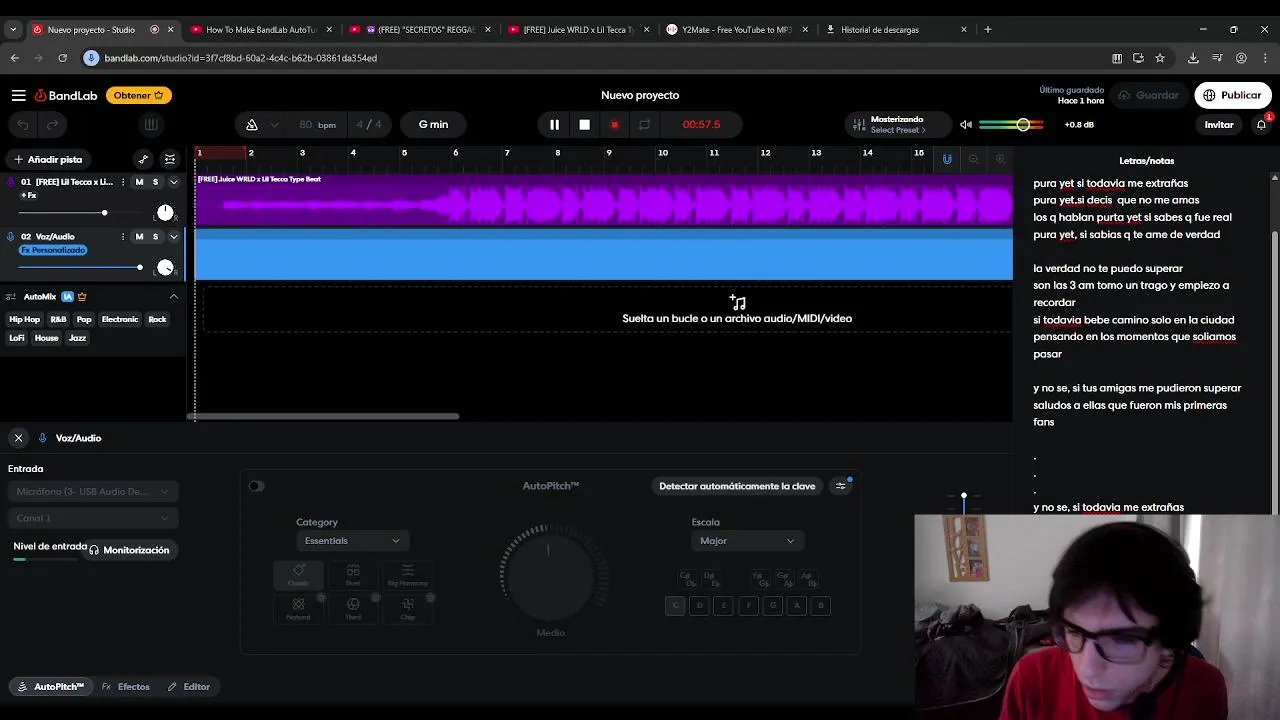Click the Invitar button
The height and width of the screenshot is (720, 1280).
pos(1219,125)
